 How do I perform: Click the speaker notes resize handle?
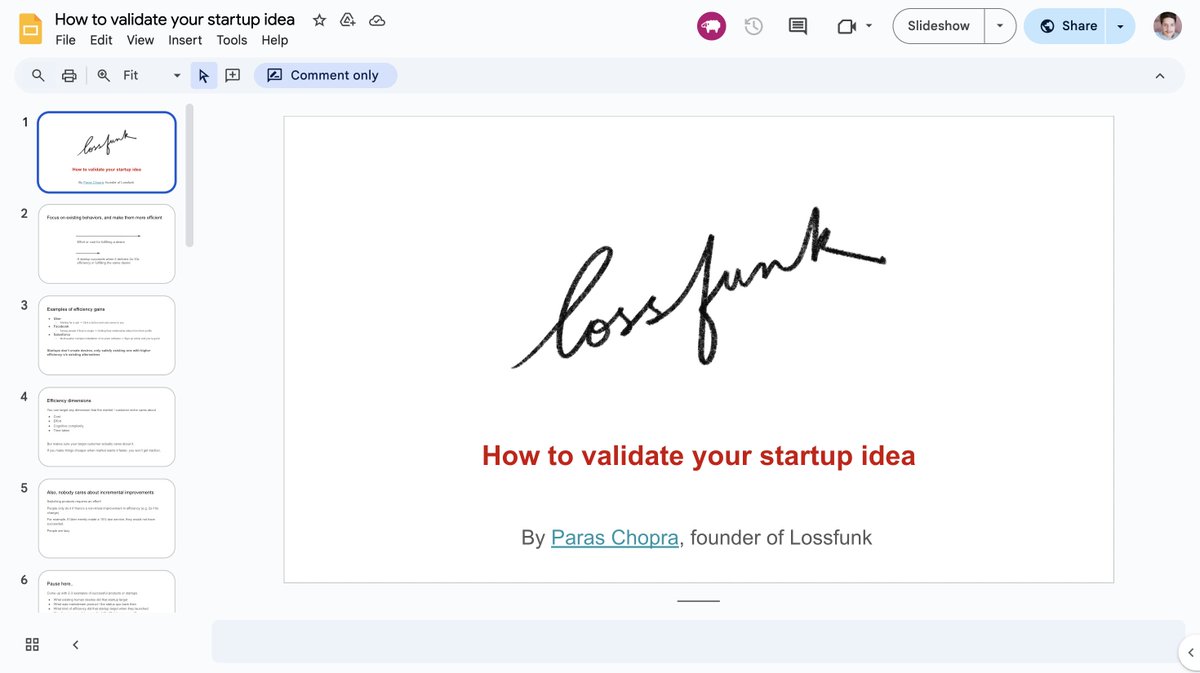tap(698, 601)
